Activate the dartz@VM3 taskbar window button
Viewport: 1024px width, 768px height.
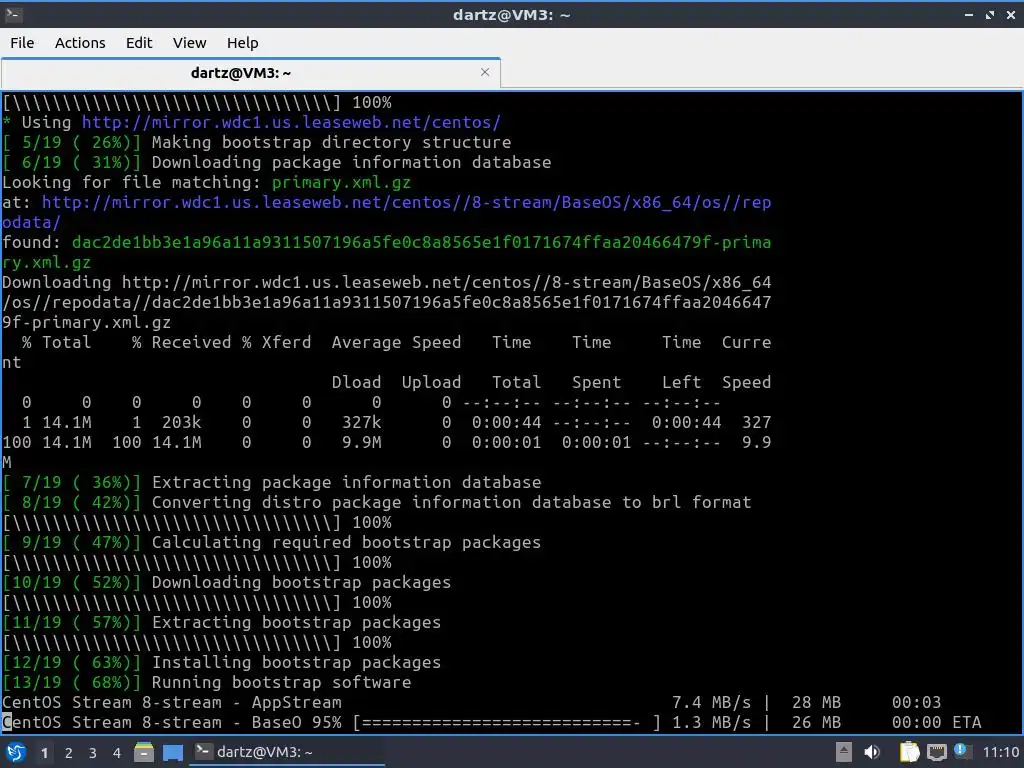pos(287,752)
